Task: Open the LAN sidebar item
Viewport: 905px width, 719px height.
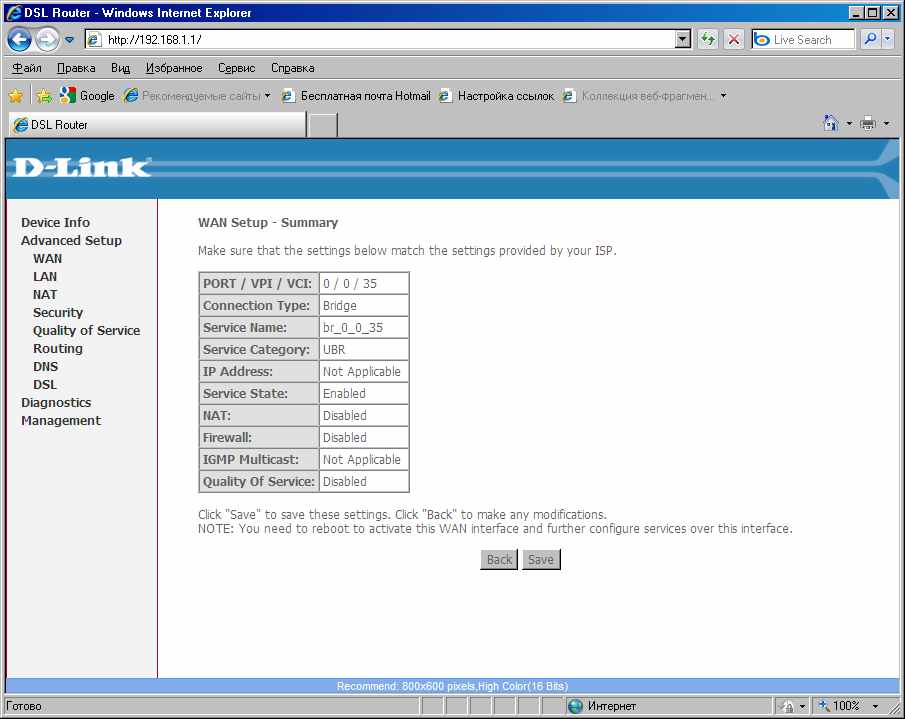Action: (x=45, y=276)
